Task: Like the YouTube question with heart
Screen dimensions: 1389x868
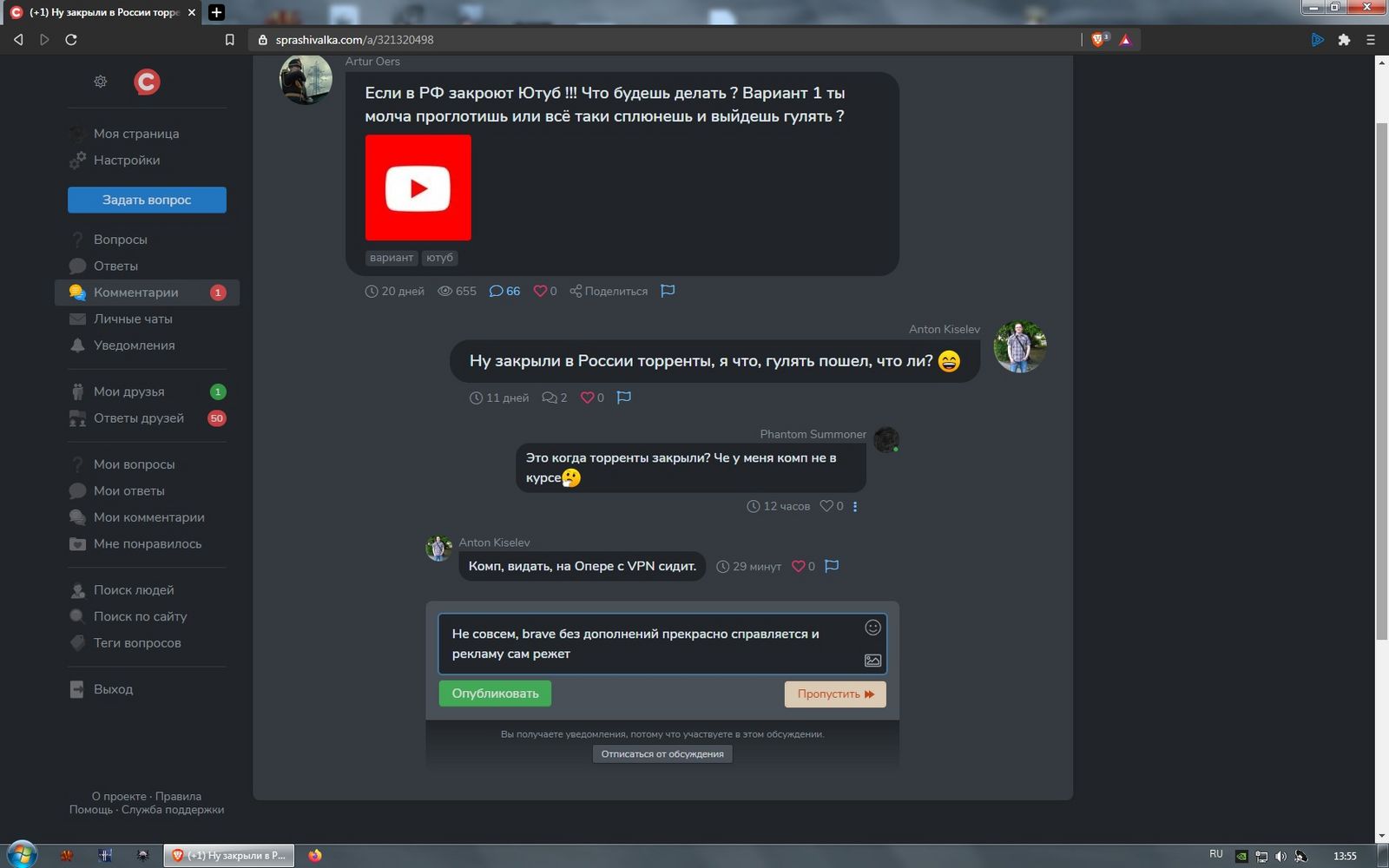Action: pos(540,291)
